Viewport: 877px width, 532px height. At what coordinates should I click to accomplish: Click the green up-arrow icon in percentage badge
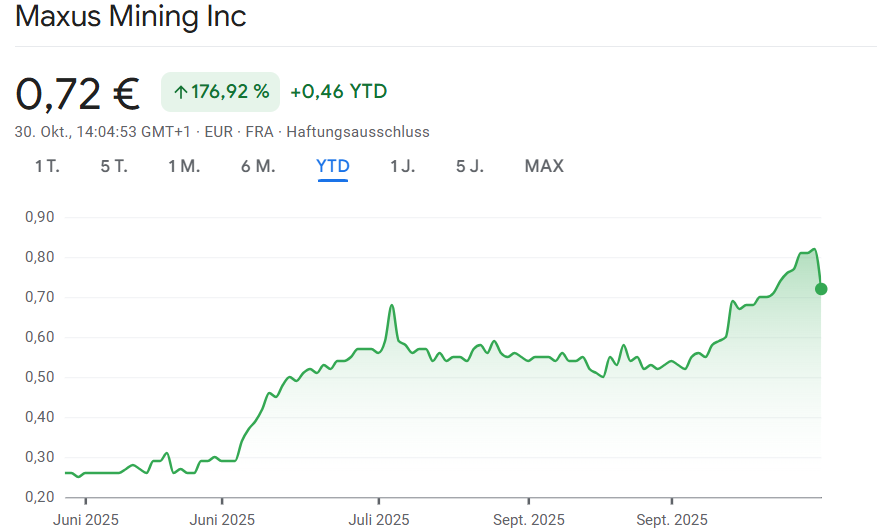pos(180,92)
